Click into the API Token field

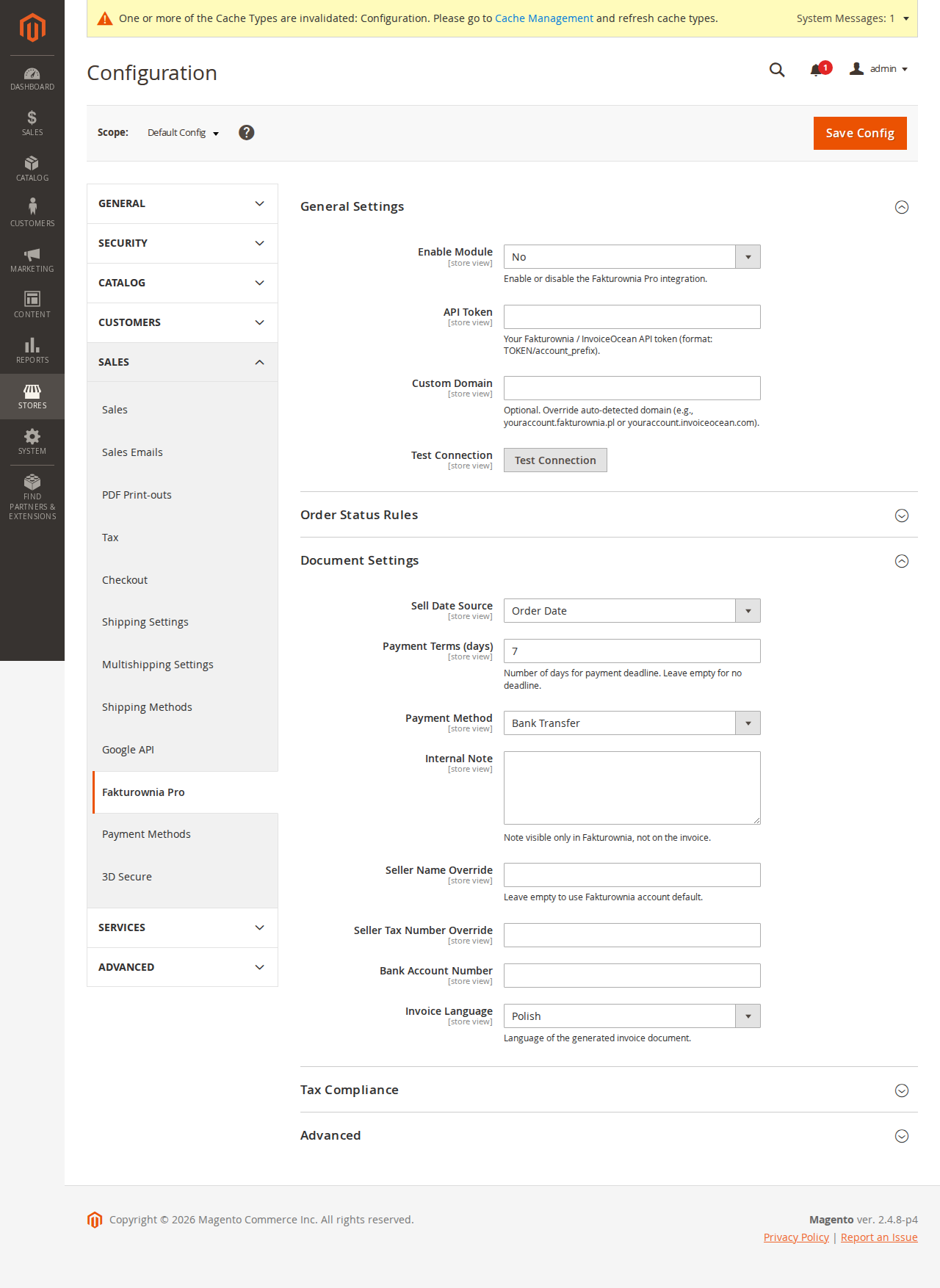(632, 317)
